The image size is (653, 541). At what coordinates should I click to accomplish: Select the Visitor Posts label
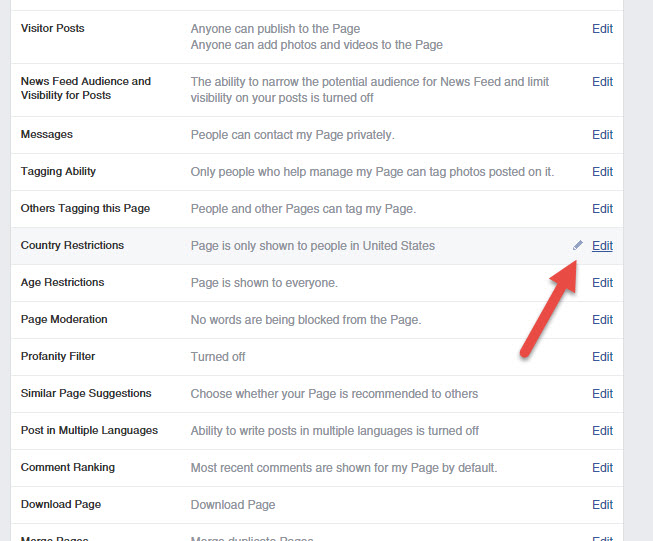52,28
